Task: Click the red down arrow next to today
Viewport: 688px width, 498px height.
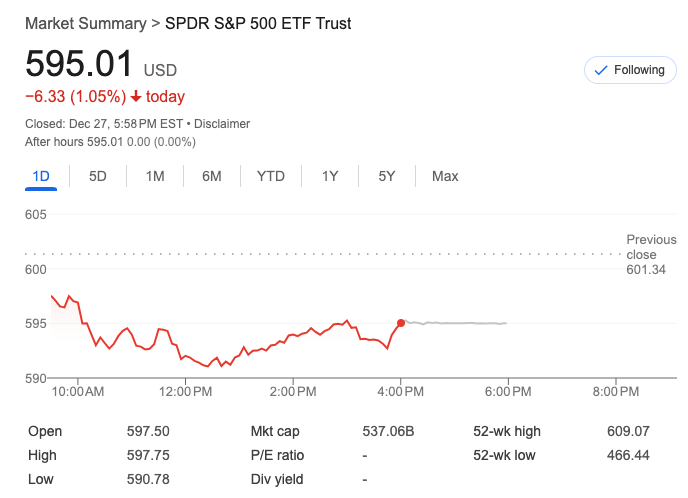Action: [x=136, y=97]
